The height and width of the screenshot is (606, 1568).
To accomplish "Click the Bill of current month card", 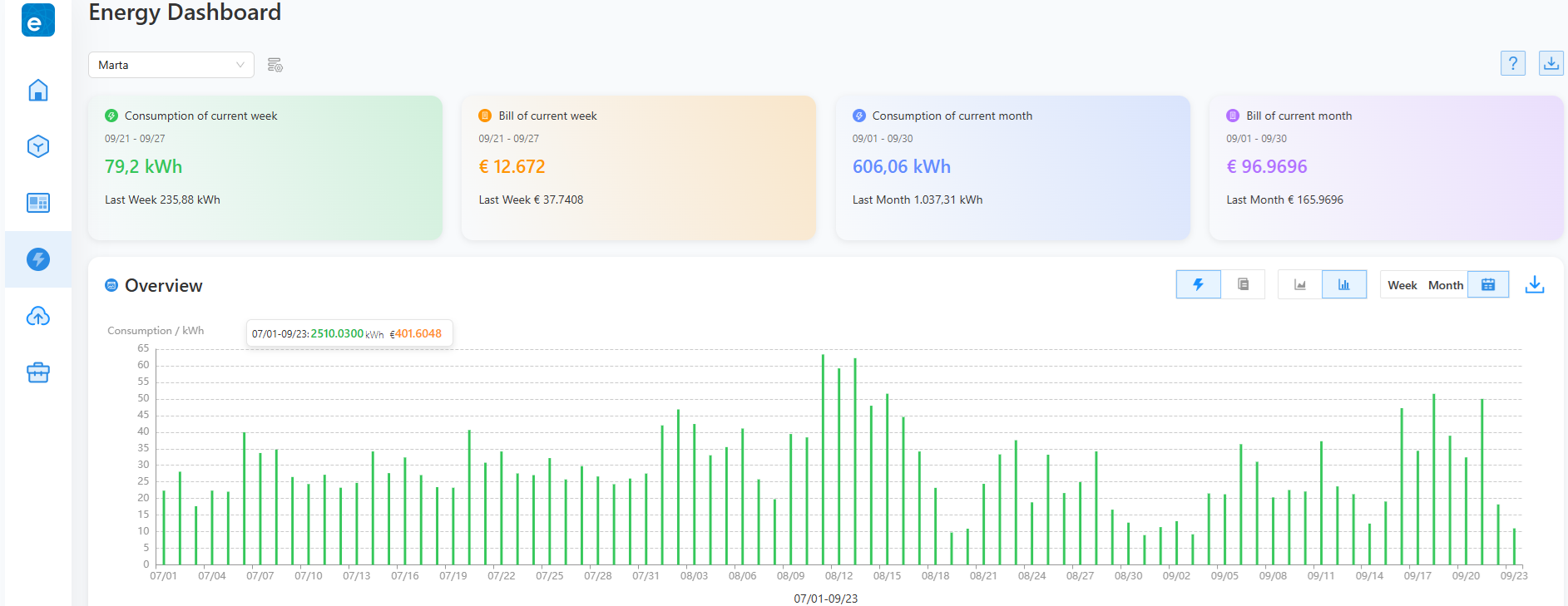I will 1386,168.
